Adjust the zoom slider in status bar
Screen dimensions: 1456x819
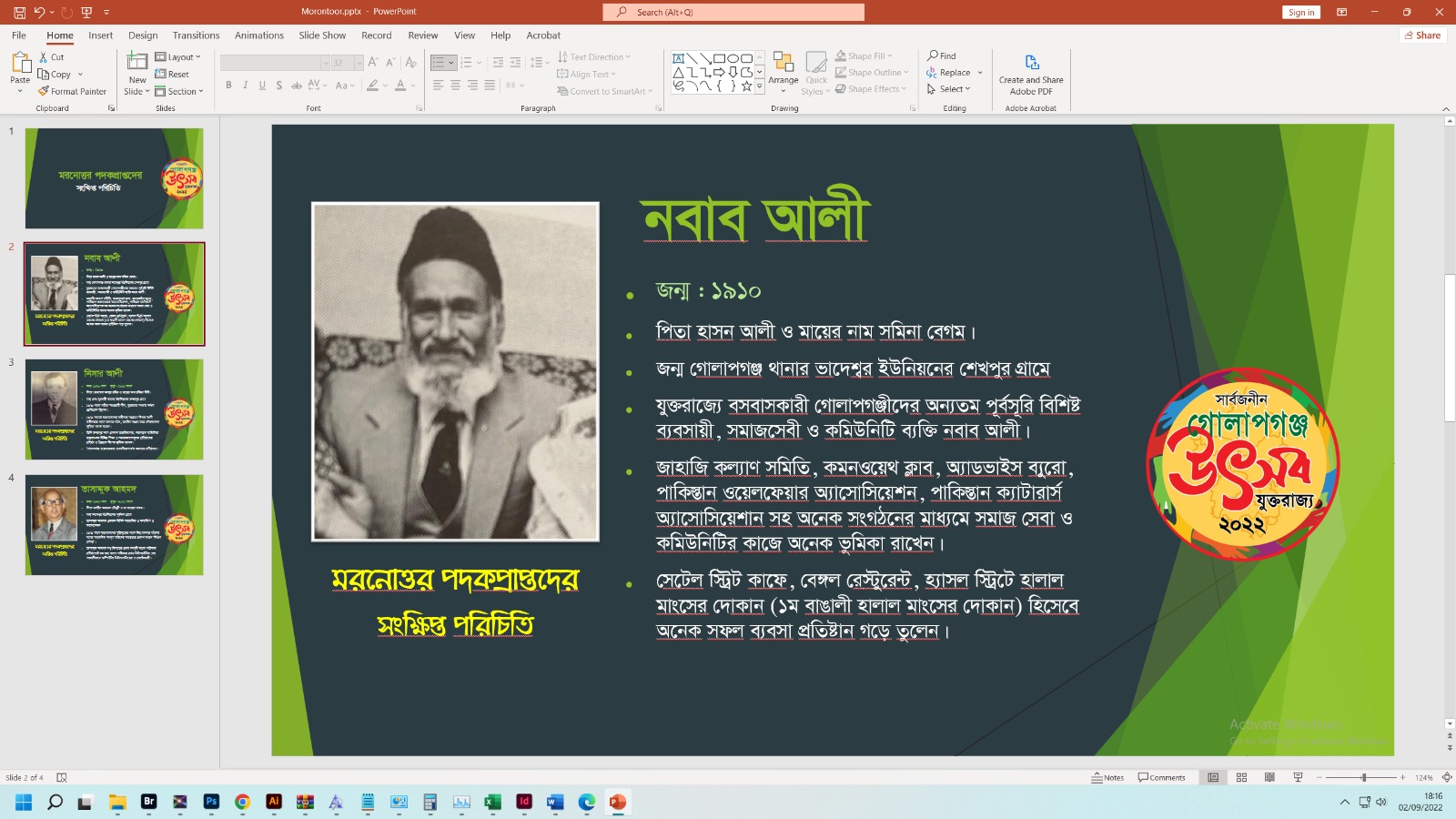pos(1363,777)
